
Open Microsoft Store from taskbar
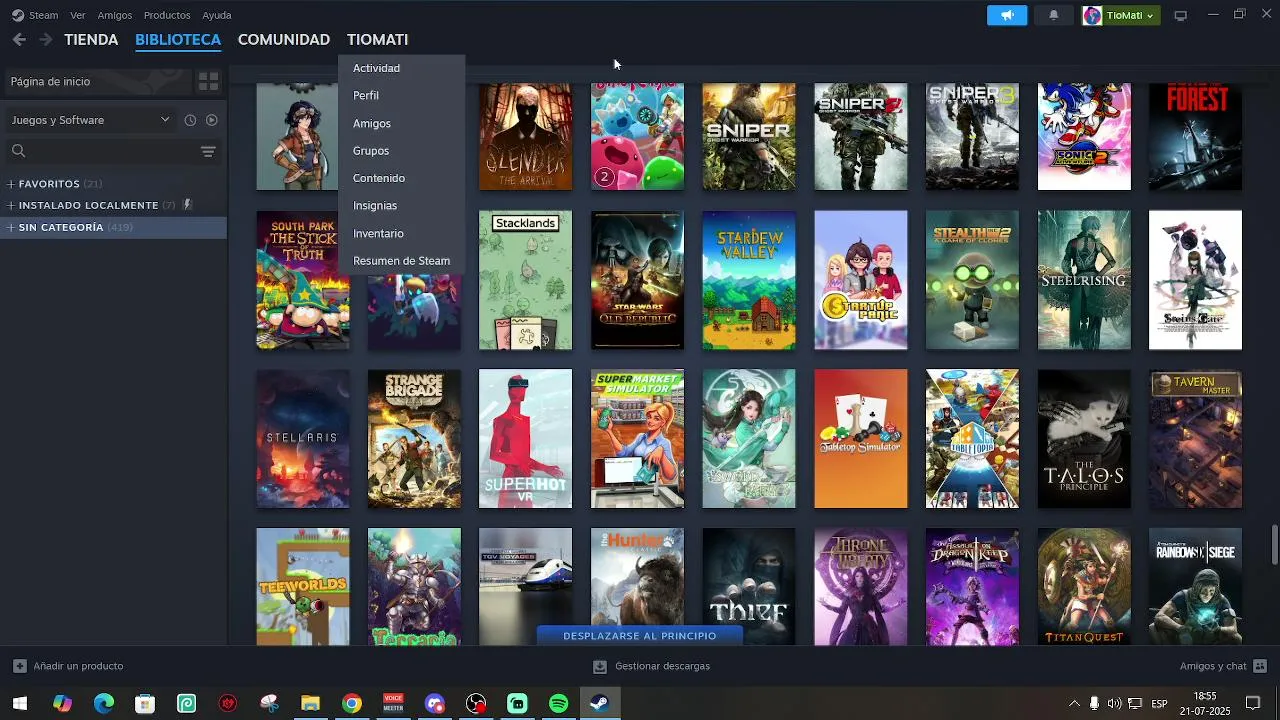(x=145, y=704)
